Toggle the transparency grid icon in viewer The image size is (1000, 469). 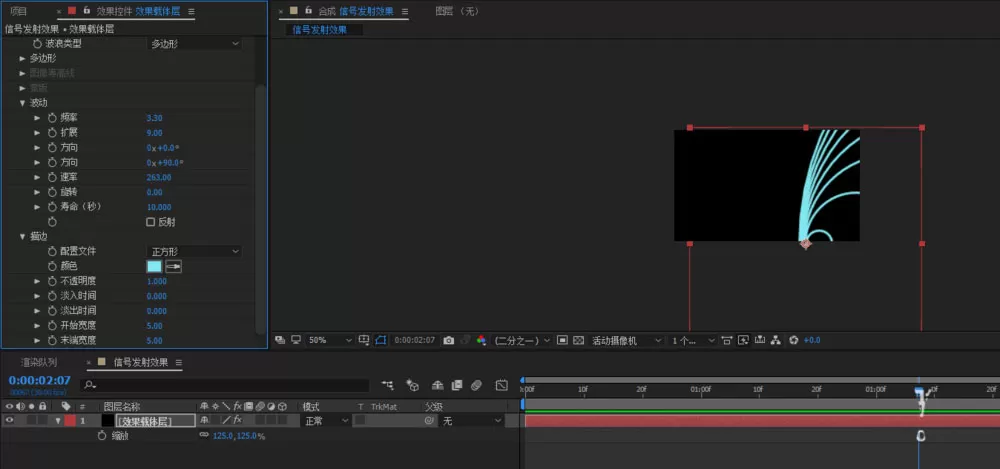tap(578, 341)
